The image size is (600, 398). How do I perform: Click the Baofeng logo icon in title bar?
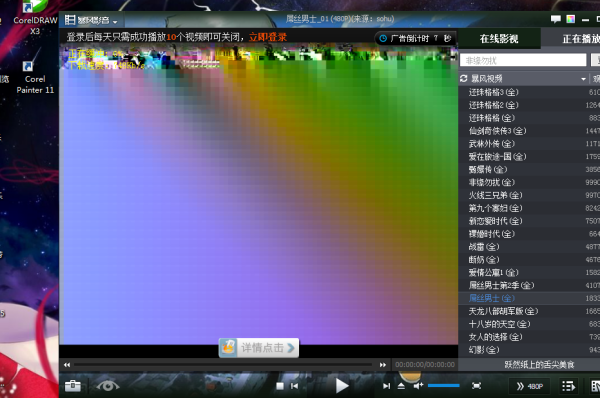coord(70,20)
